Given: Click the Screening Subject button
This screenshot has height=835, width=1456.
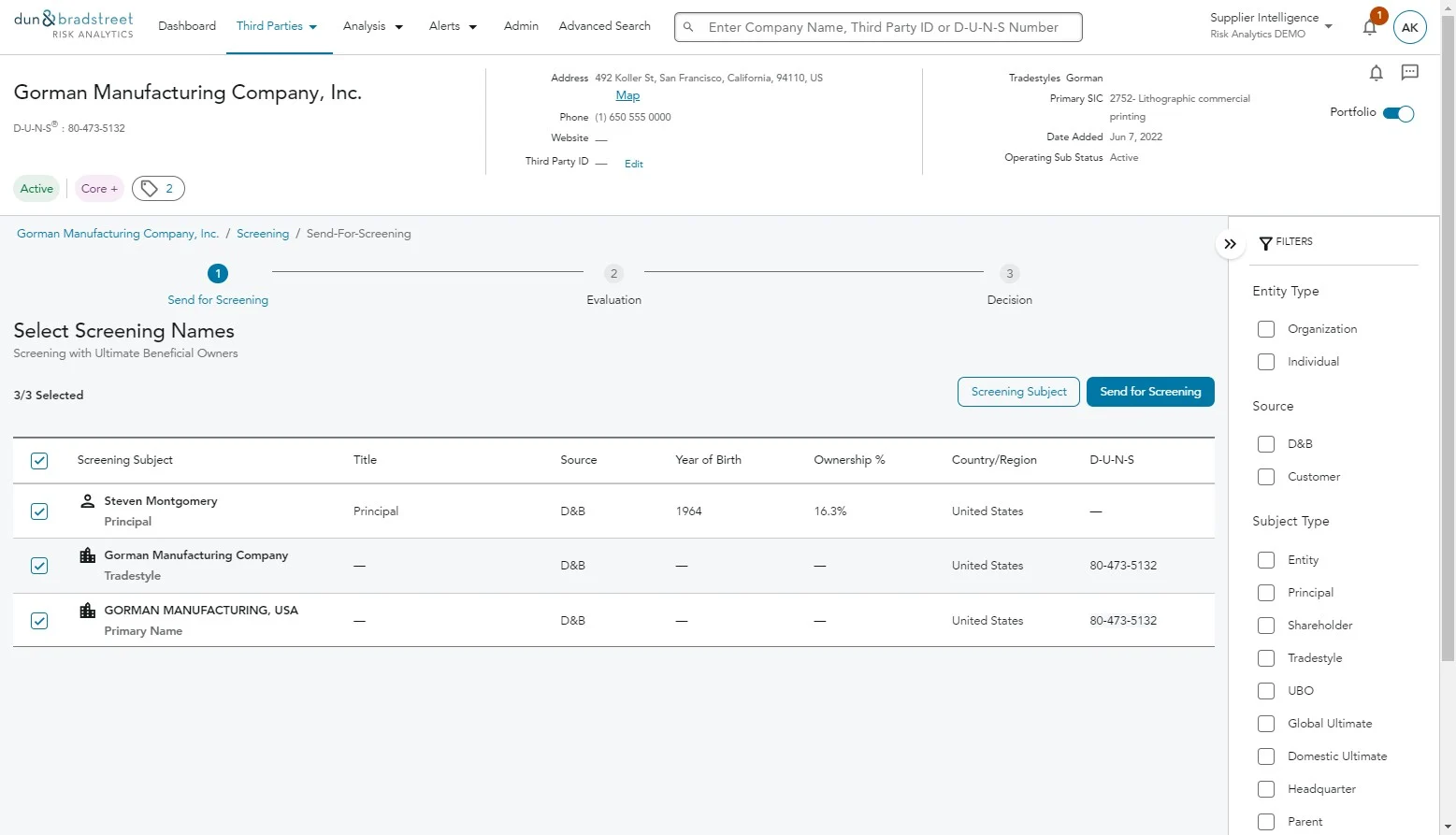Looking at the screenshot, I should pyautogui.click(x=1018, y=392).
